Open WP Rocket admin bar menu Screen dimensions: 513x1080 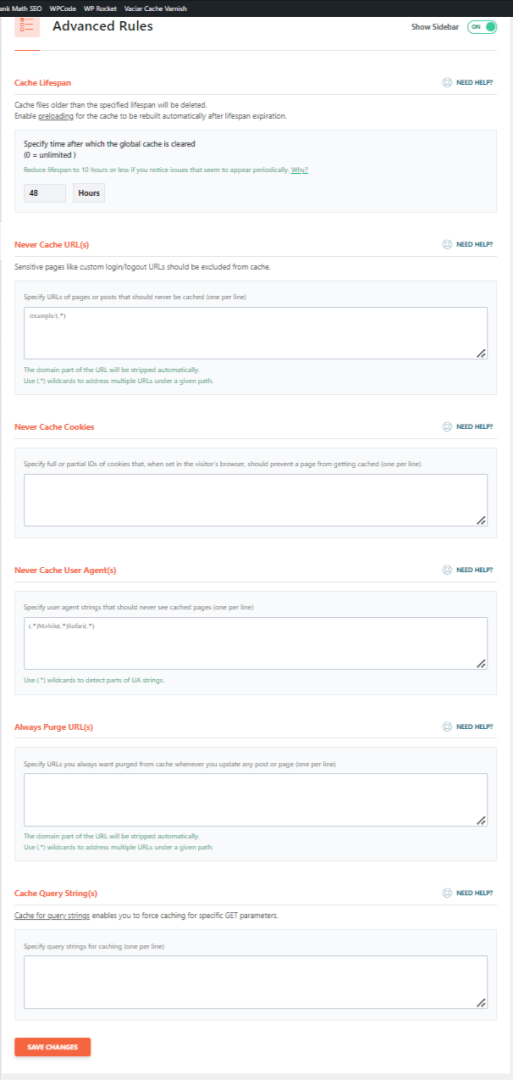pyautogui.click(x=102, y=9)
